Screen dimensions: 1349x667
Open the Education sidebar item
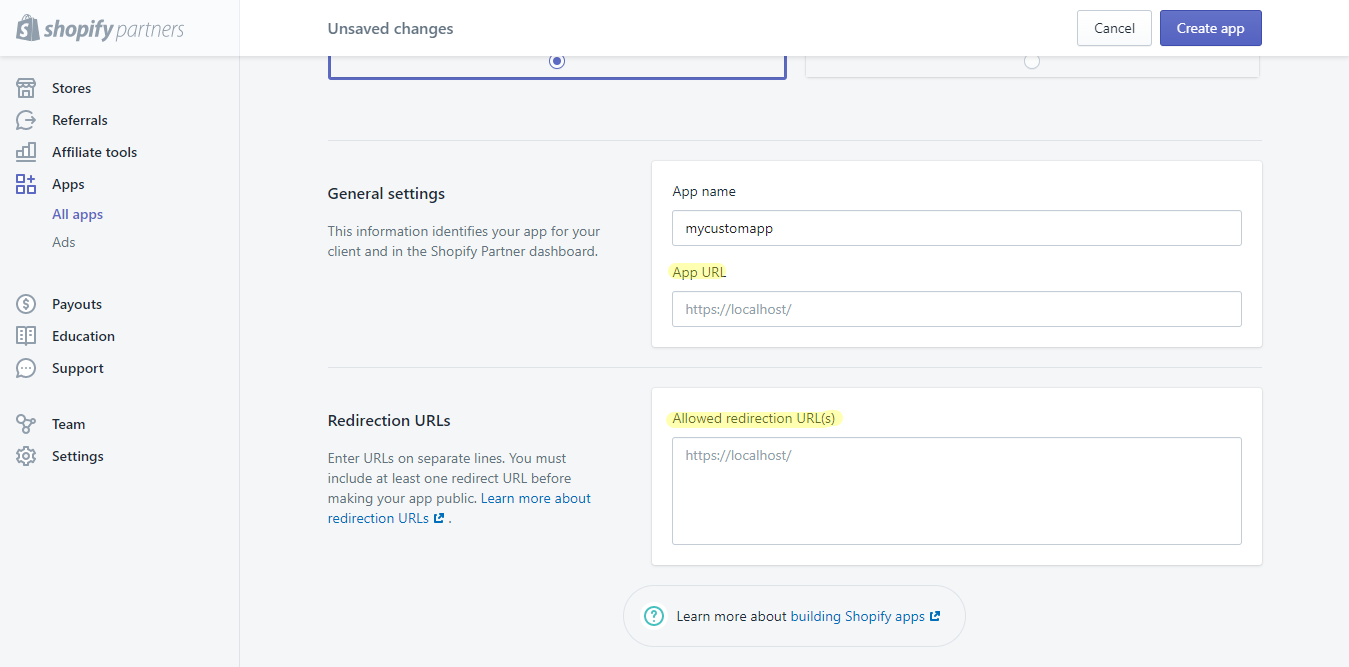84,336
